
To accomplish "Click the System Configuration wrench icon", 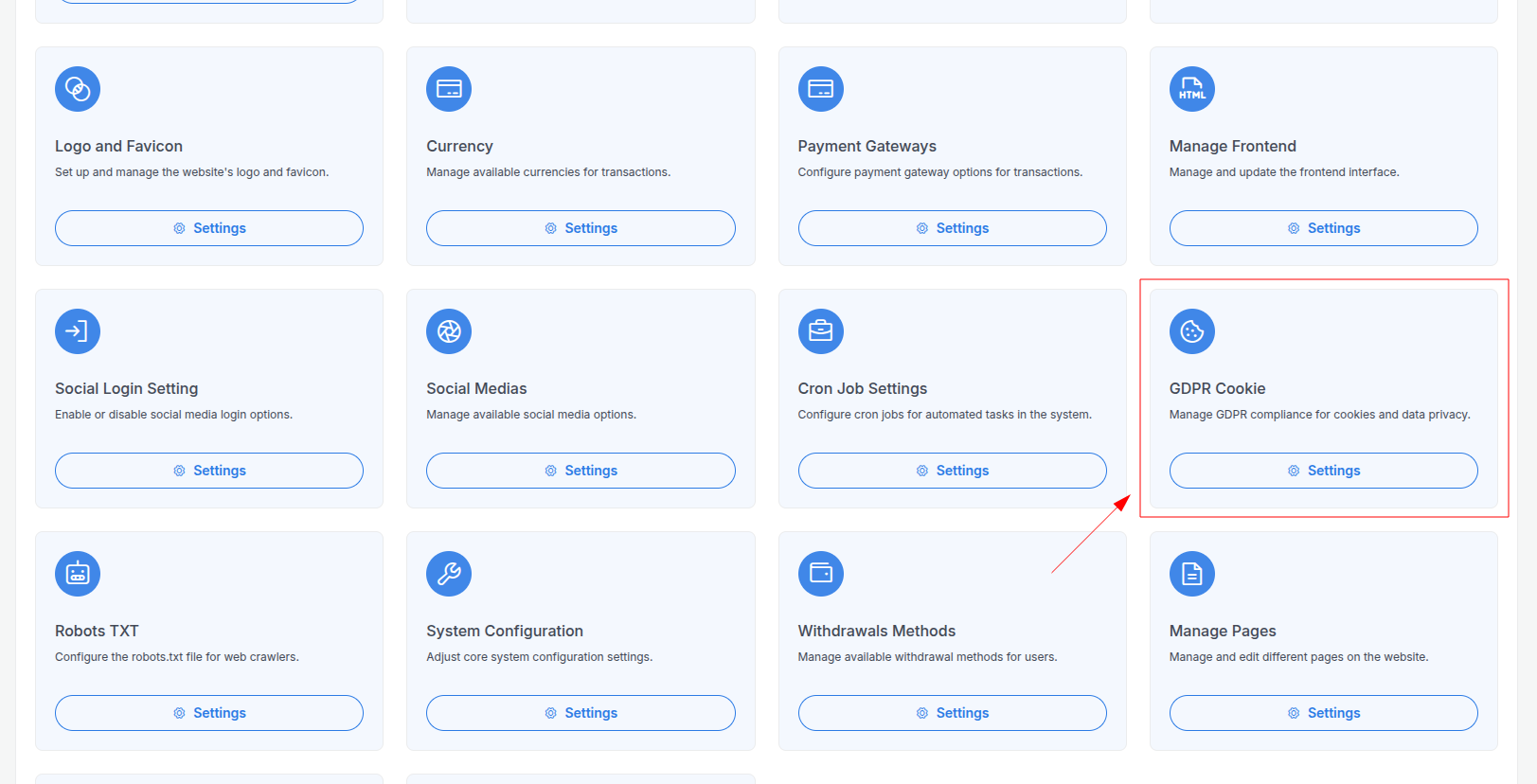I will pyautogui.click(x=449, y=574).
